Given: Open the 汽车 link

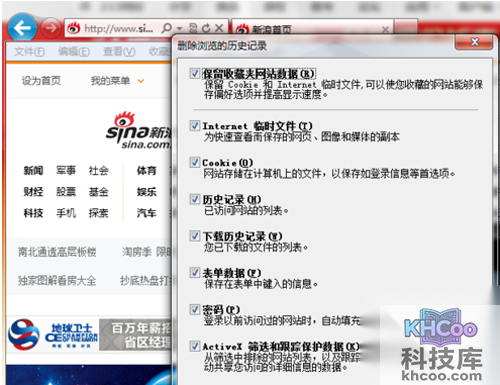Looking at the screenshot, I should click(146, 213).
